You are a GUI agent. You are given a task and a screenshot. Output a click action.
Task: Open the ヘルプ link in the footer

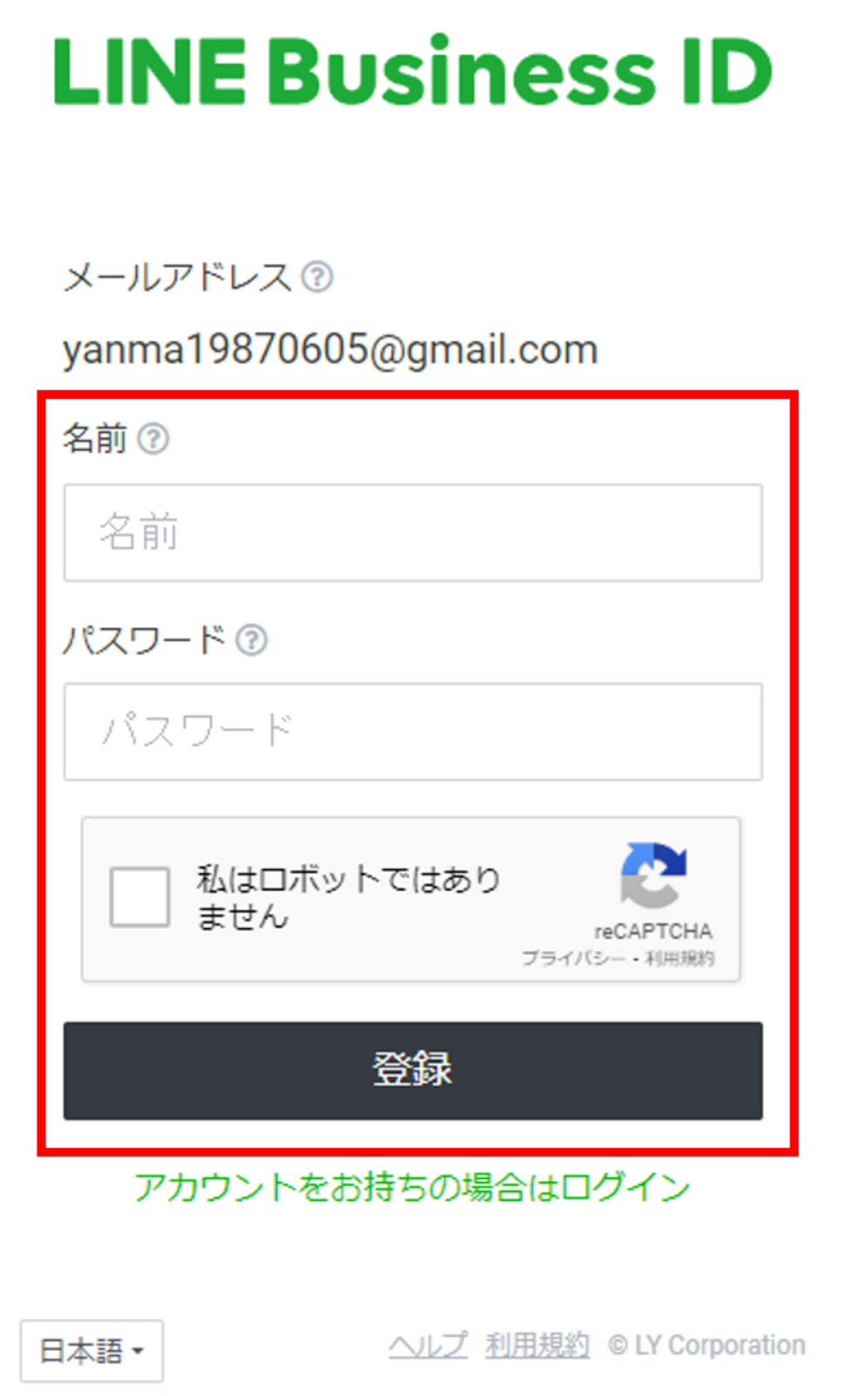(x=427, y=1345)
